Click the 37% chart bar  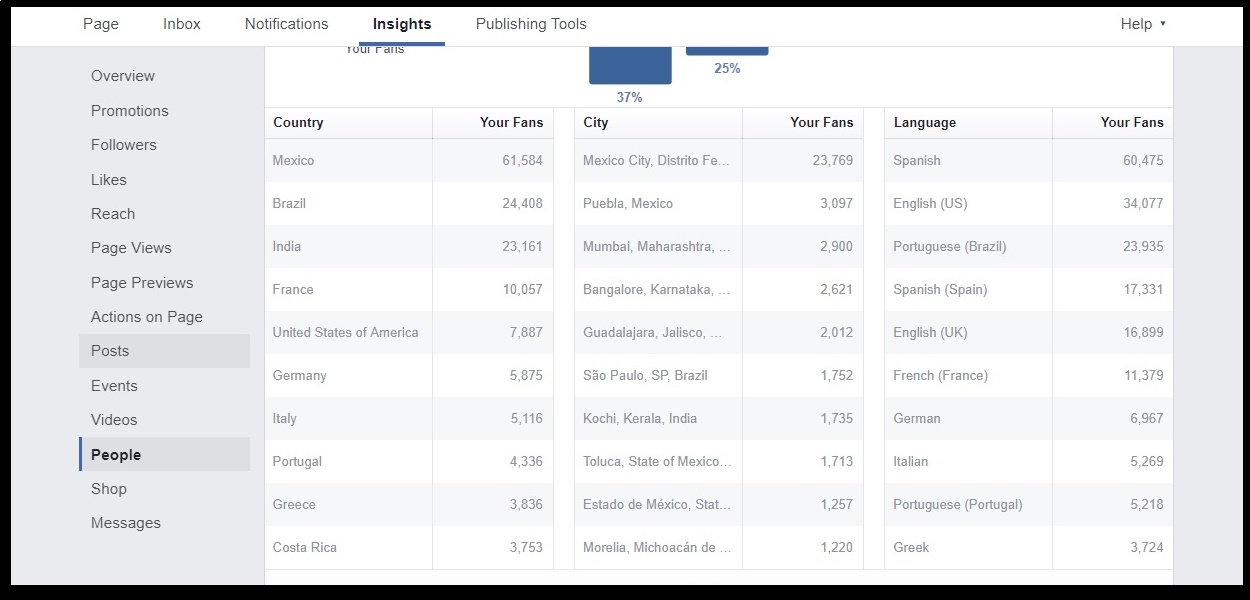coord(630,65)
